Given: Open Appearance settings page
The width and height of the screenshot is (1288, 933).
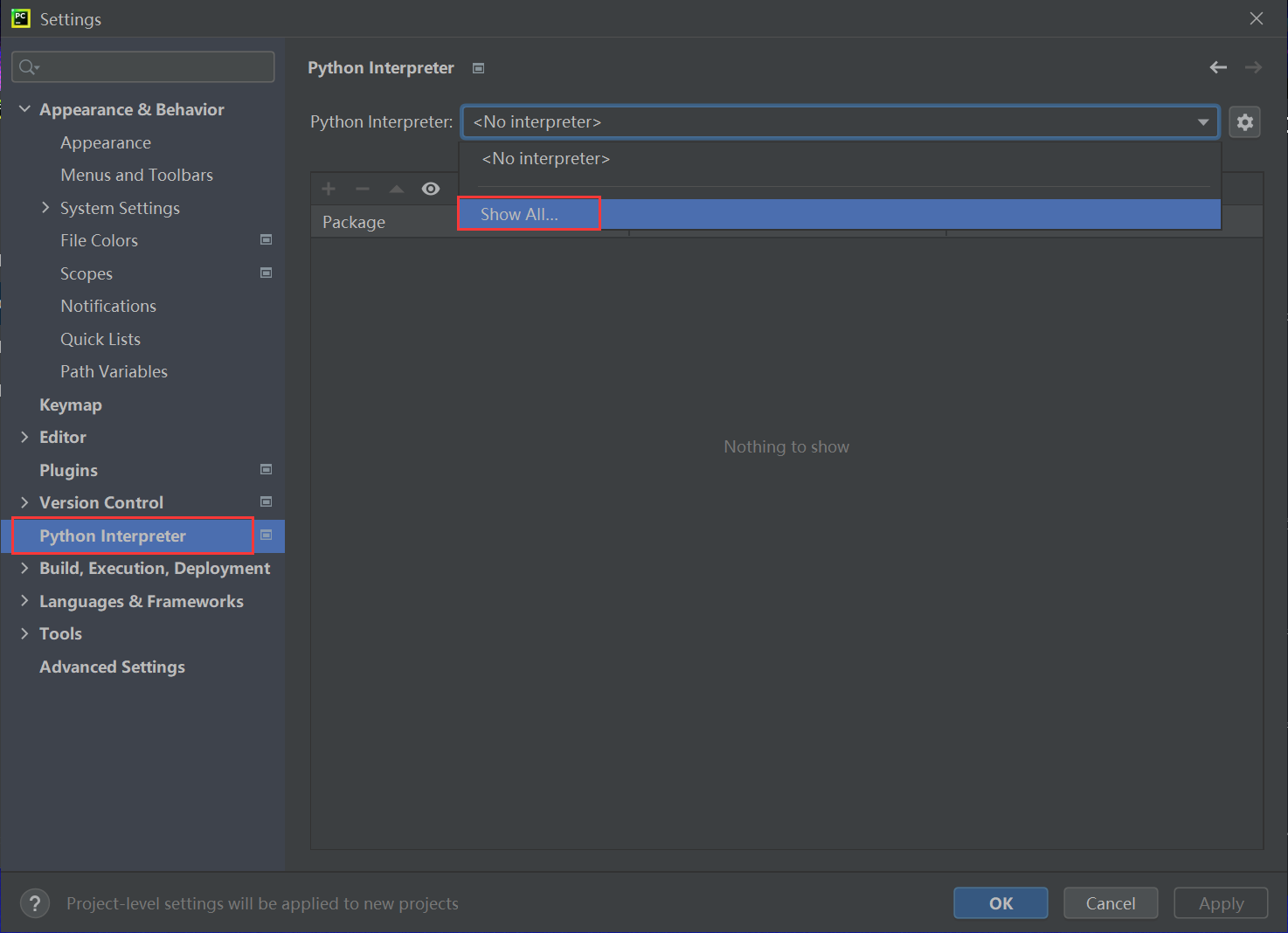Looking at the screenshot, I should coord(106,142).
